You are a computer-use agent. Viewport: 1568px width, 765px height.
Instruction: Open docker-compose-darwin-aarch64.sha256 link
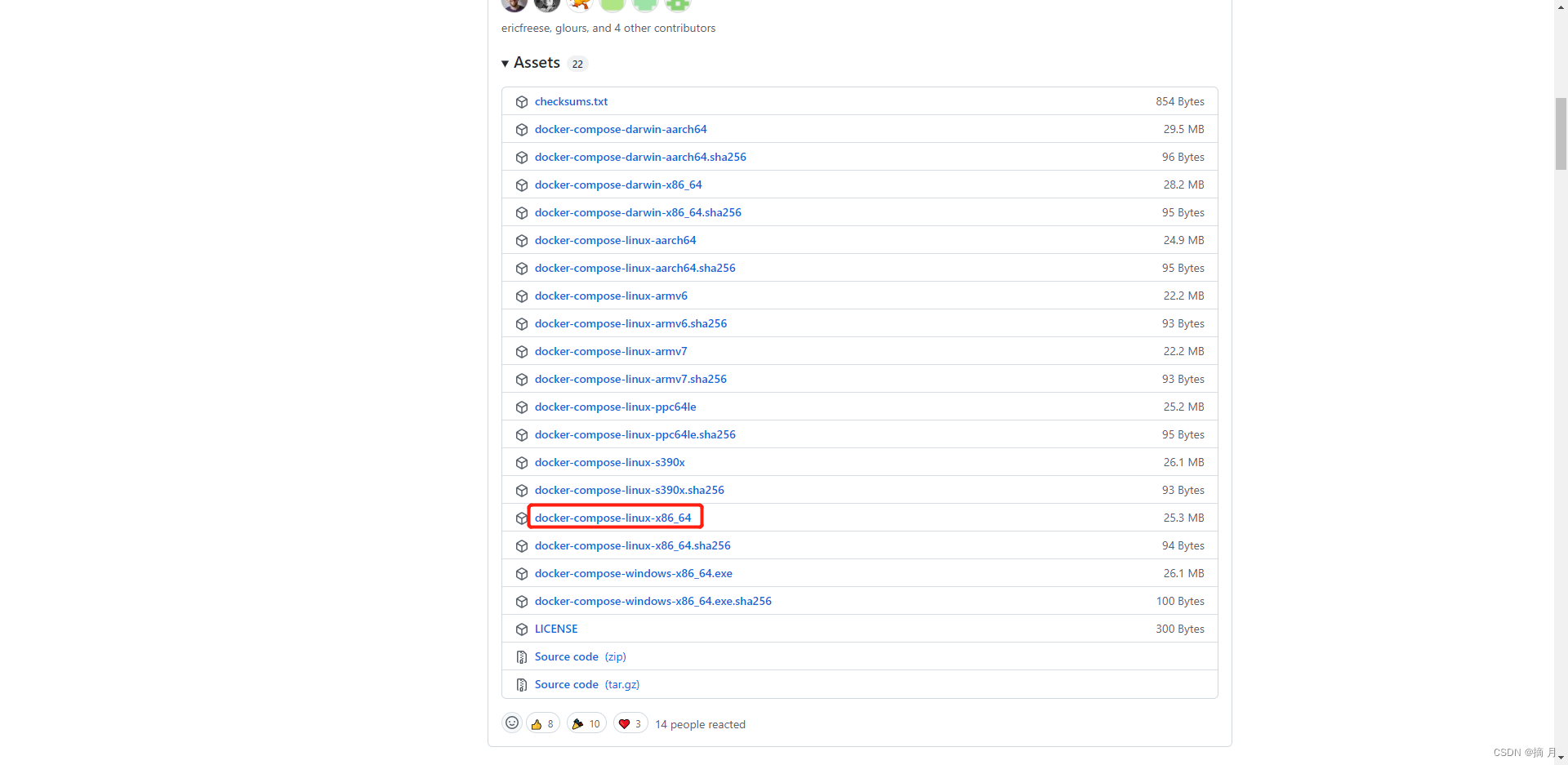(640, 157)
